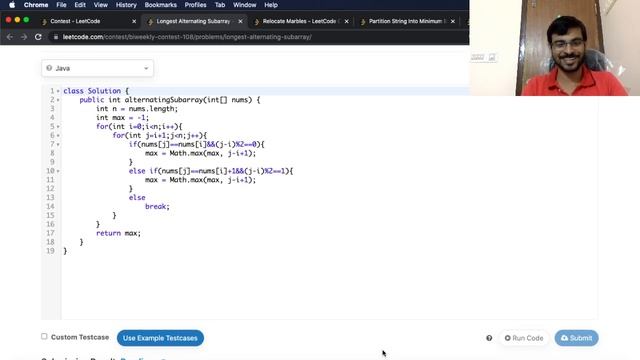640x360 pixels.
Task: Click Use Example Testcases button
Action: [160, 338]
